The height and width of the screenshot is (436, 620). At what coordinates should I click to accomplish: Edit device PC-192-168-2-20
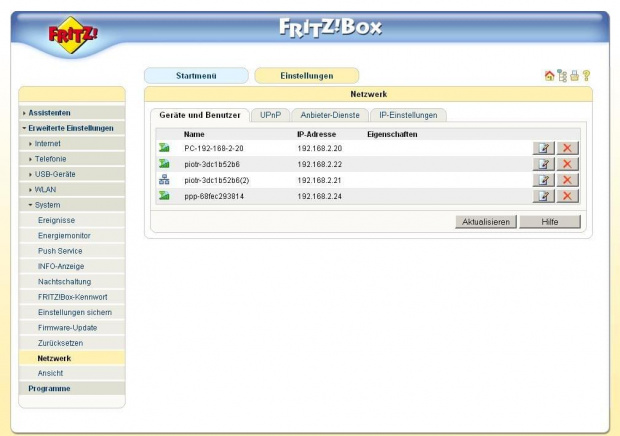tap(542, 148)
